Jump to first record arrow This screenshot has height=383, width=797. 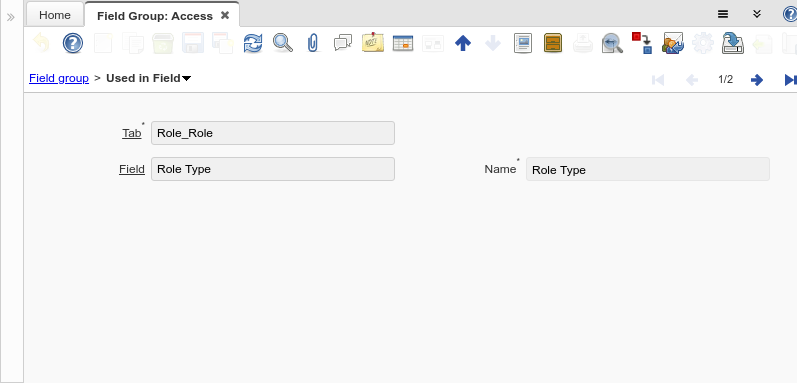point(658,80)
